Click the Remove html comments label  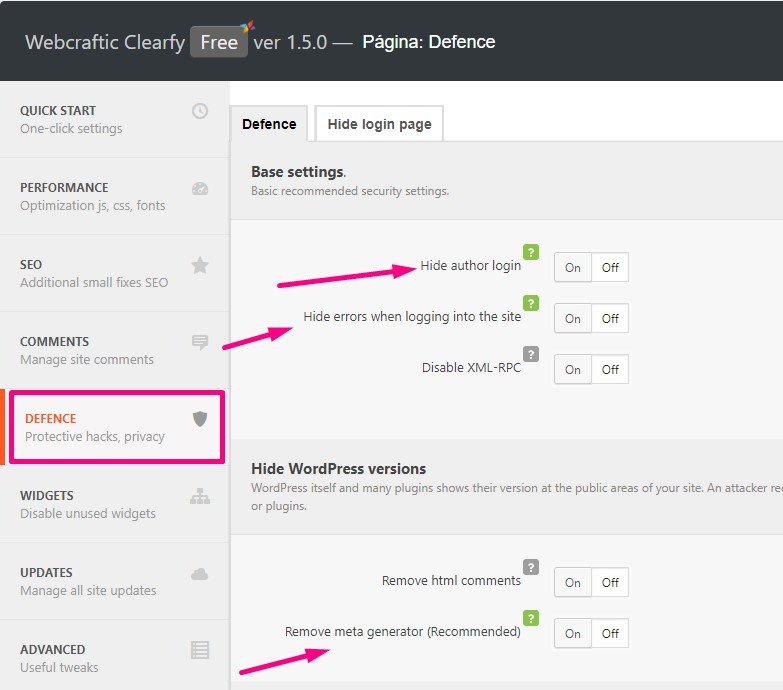(x=451, y=581)
